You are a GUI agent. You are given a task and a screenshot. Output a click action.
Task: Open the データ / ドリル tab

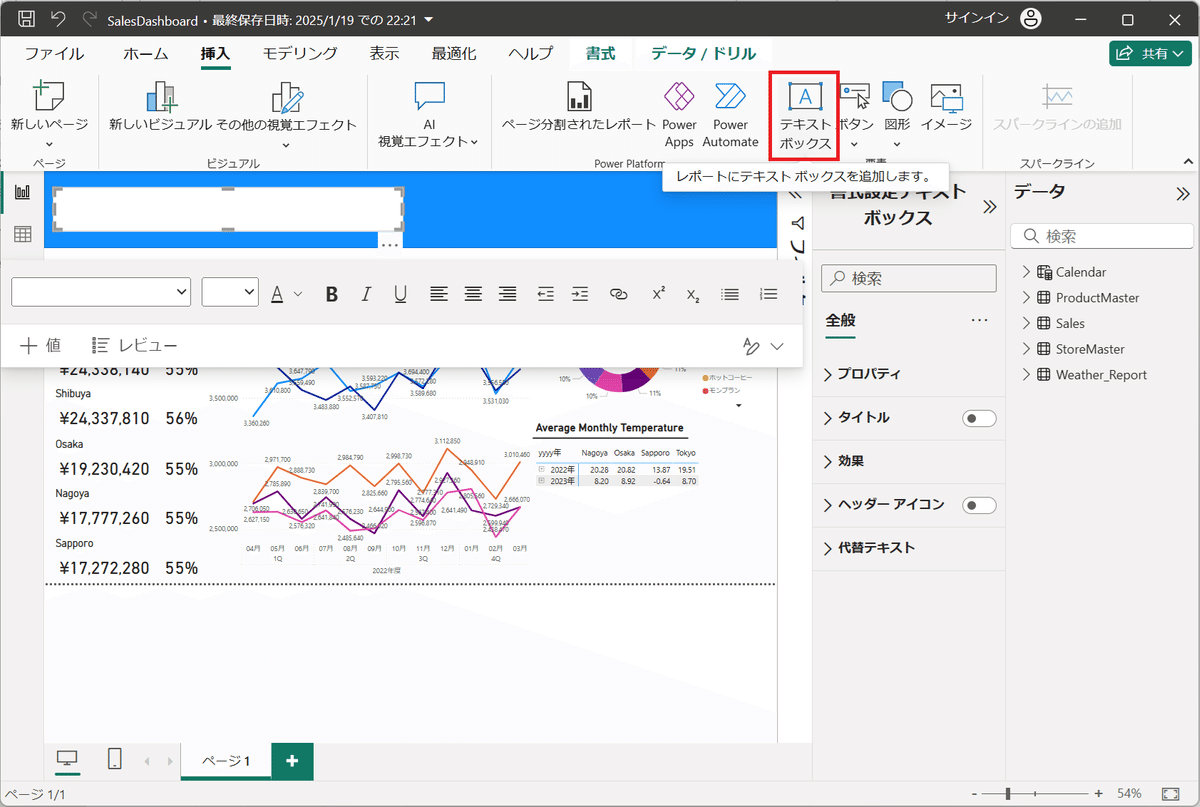click(704, 54)
